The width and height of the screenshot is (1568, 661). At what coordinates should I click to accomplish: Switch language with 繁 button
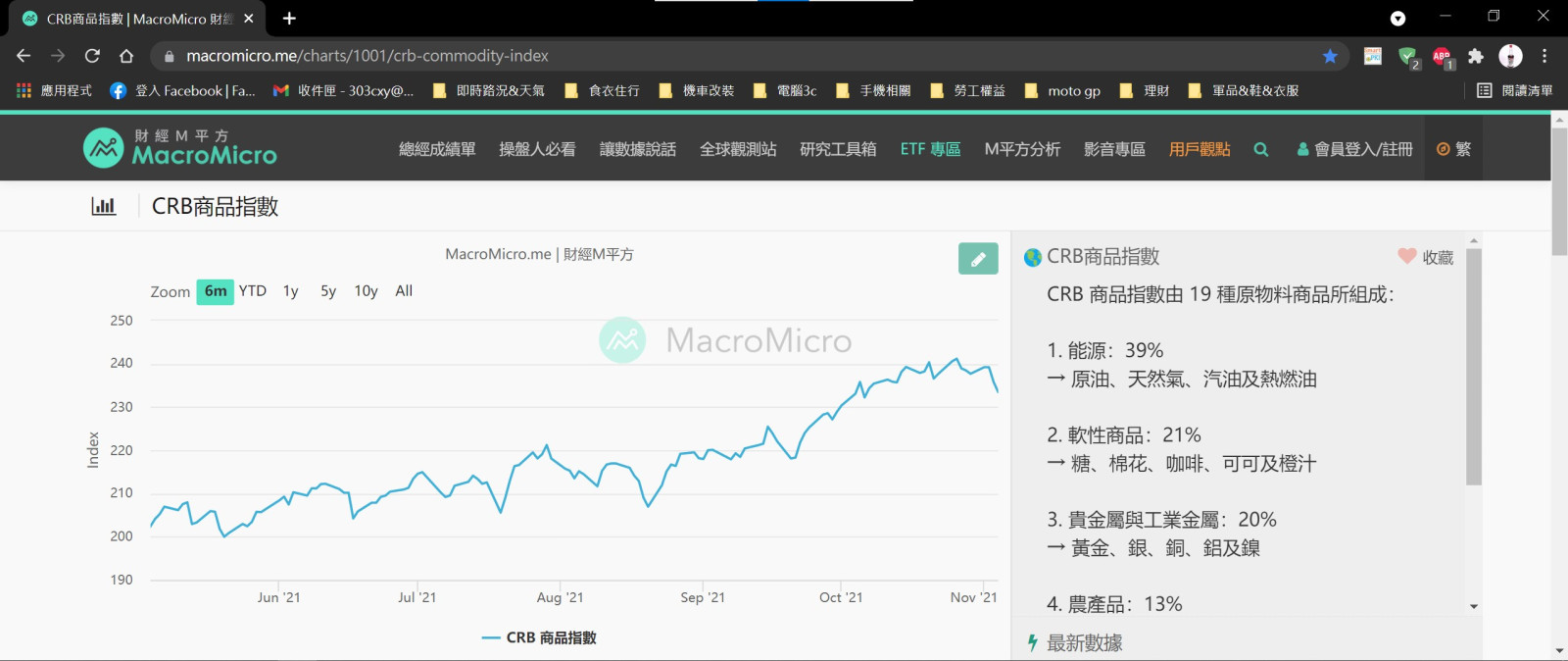1453,149
